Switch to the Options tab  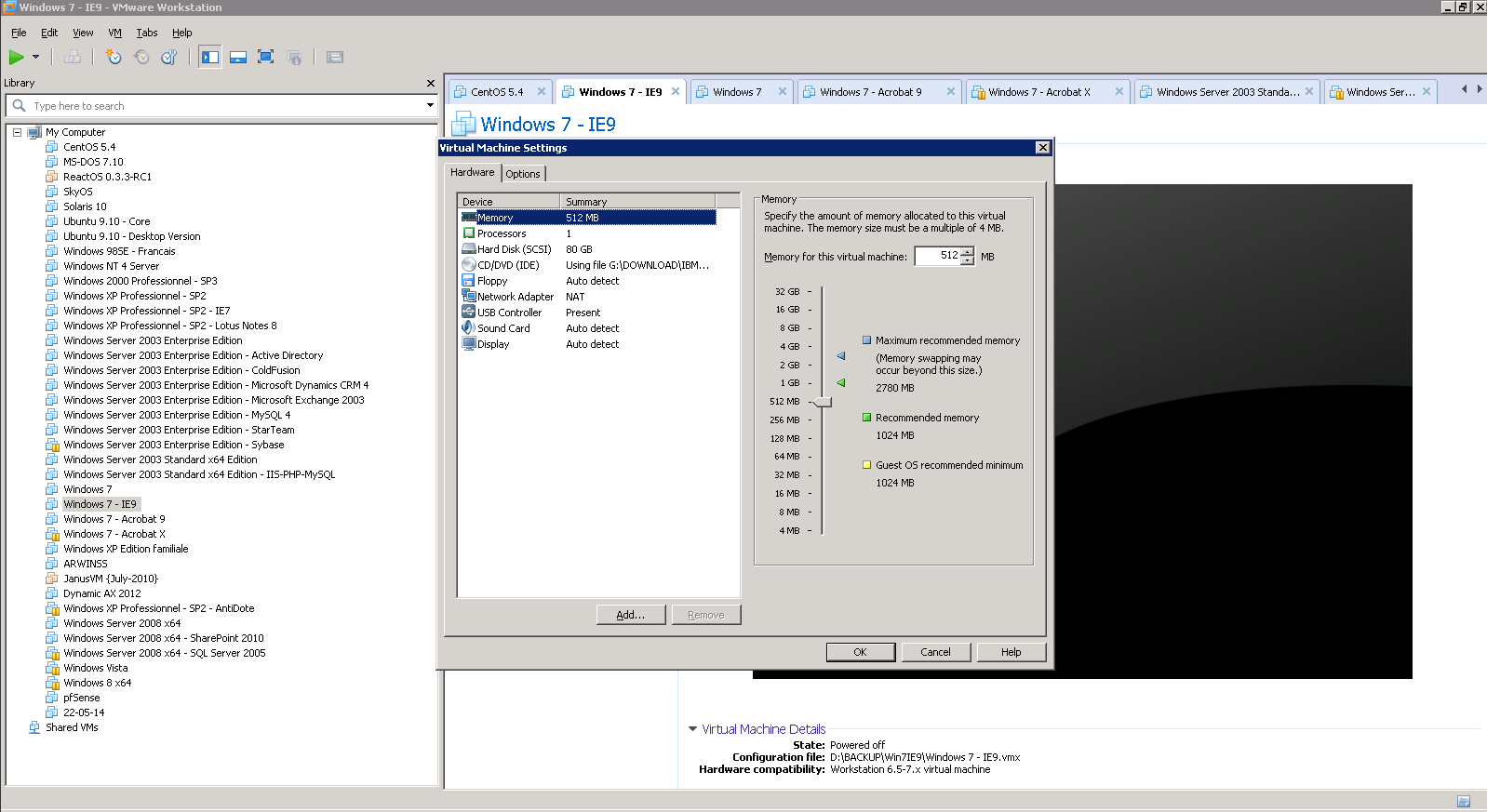point(523,174)
